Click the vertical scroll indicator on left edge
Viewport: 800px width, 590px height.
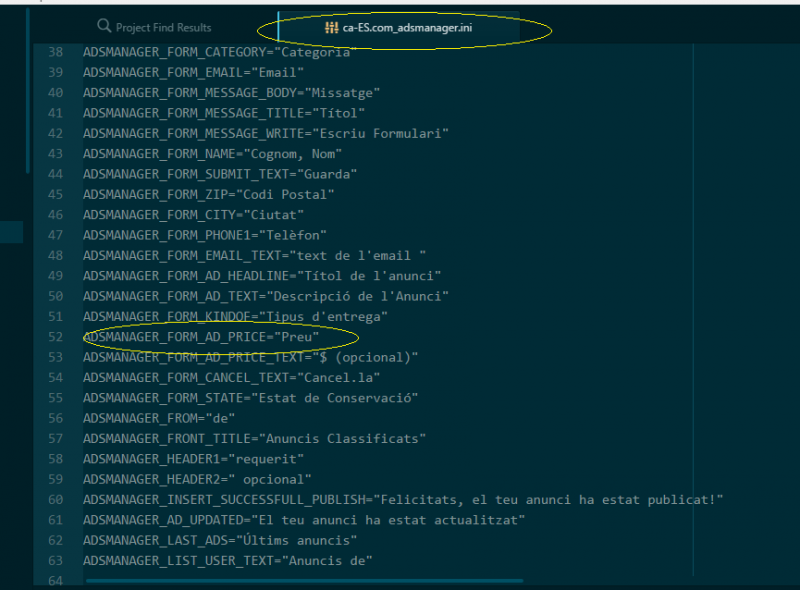(28, 92)
